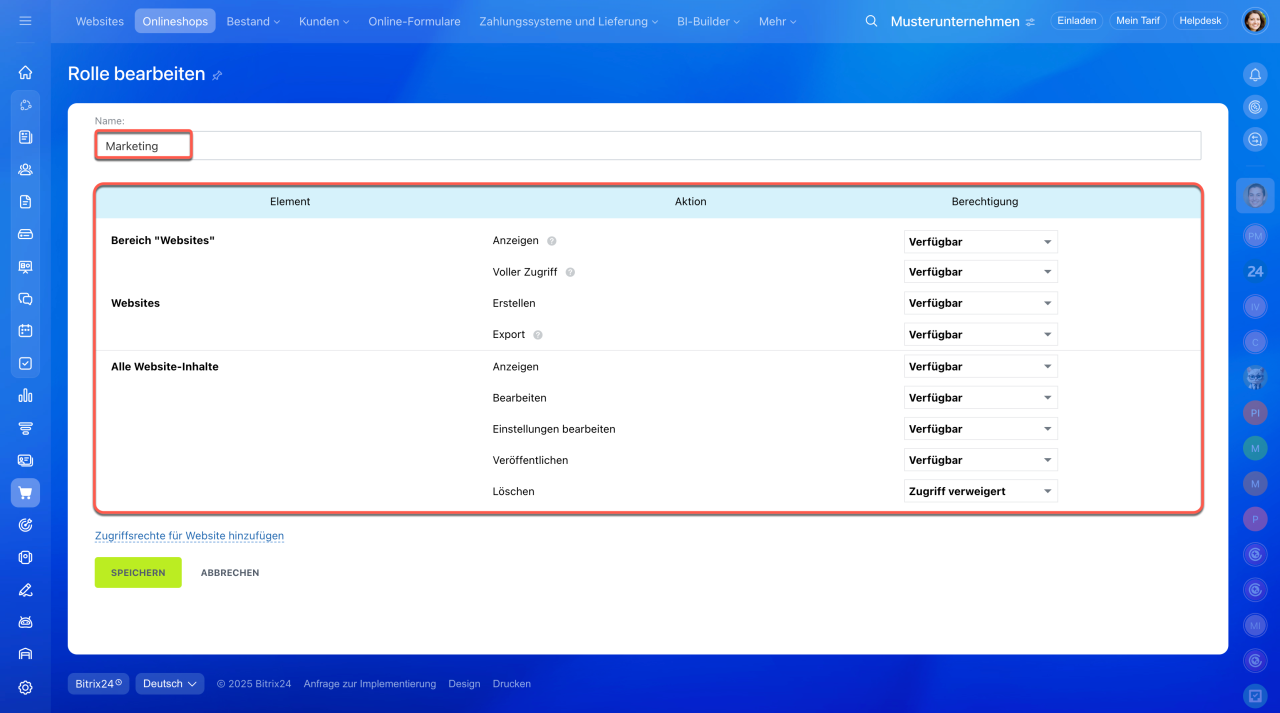Image resolution: width=1280 pixels, height=713 pixels.
Task: Go to the home icon in sidebar
Action: point(25,72)
